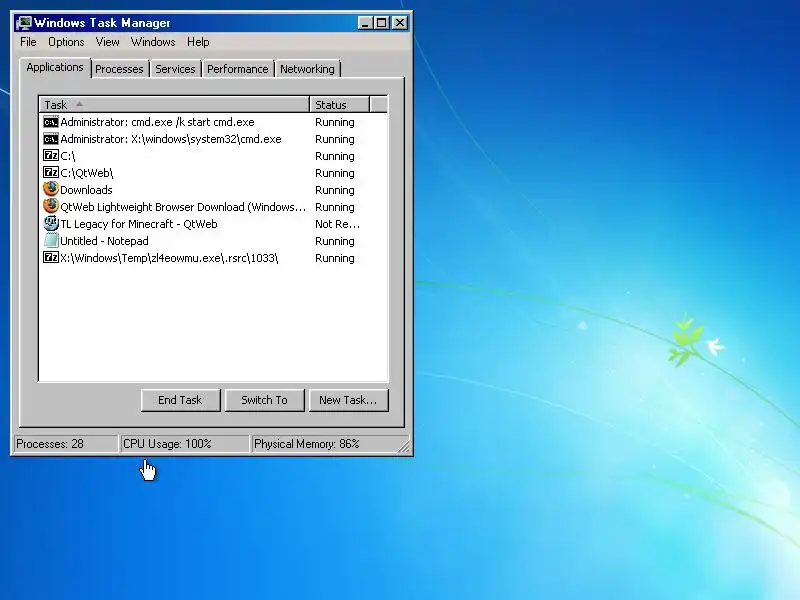Image resolution: width=800 pixels, height=600 pixels.
Task: Select the cmd icon for X:\windows\system32\cmd.exe
Action: pyautogui.click(x=51, y=139)
